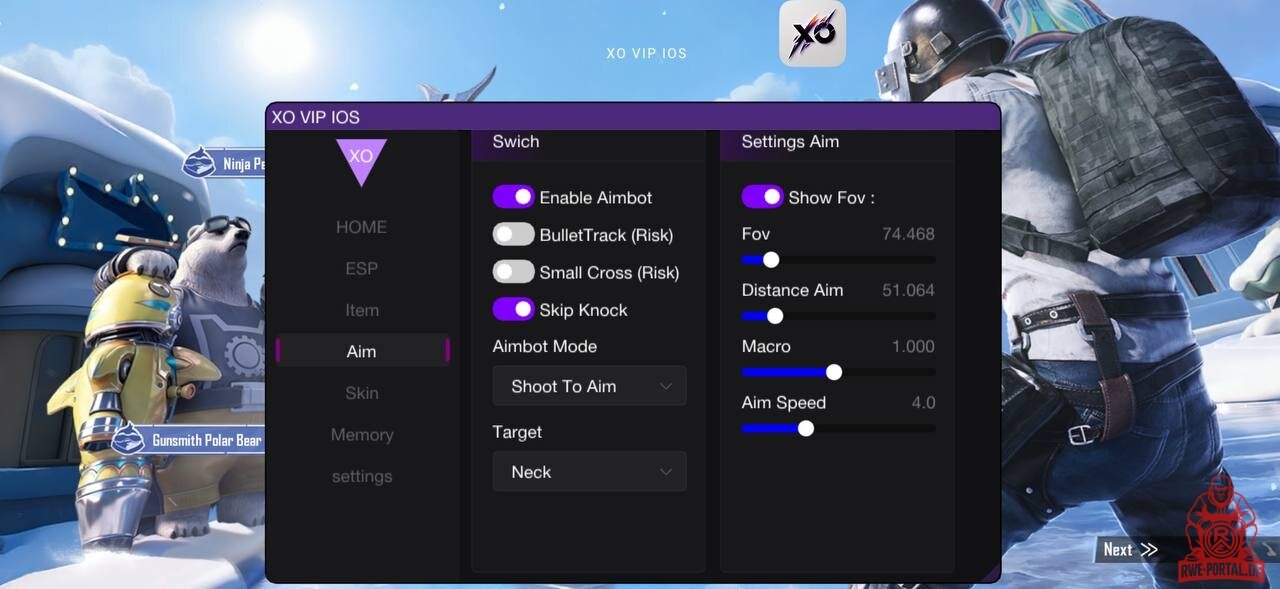Switch to the HOME tab
1280x589 pixels.
click(x=361, y=227)
